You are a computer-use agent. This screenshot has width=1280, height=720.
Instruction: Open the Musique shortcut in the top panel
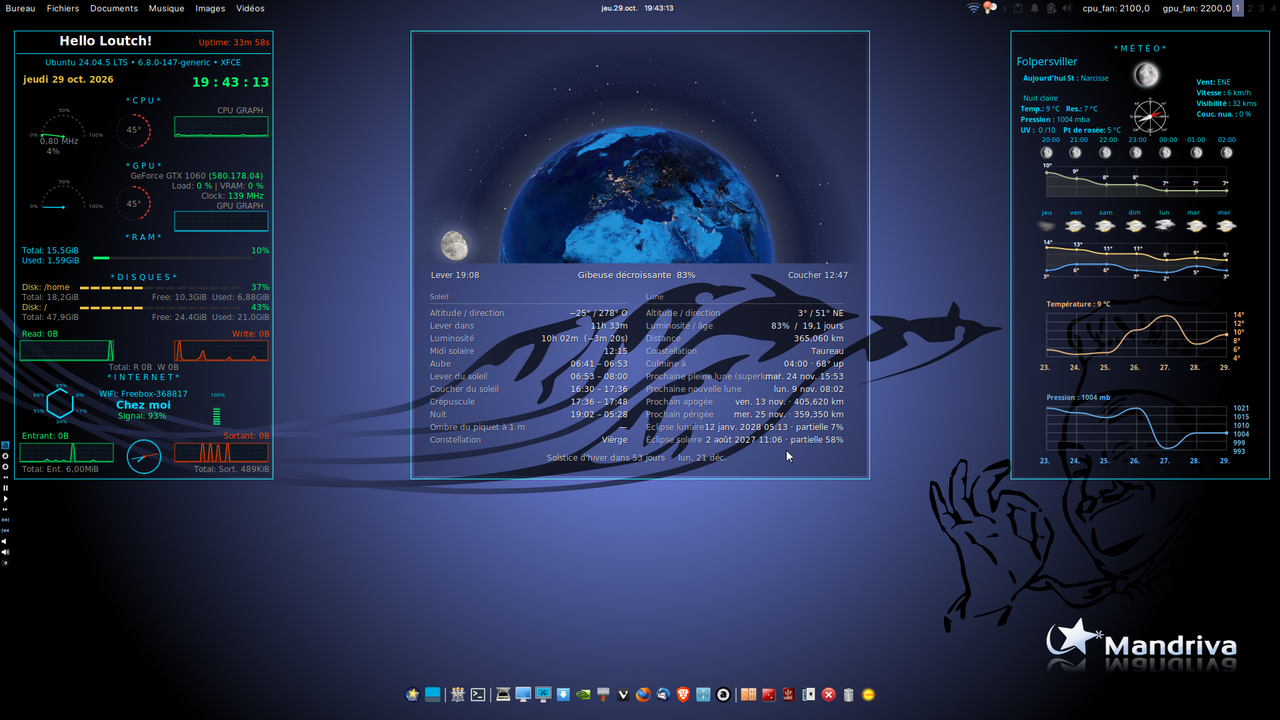[166, 8]
